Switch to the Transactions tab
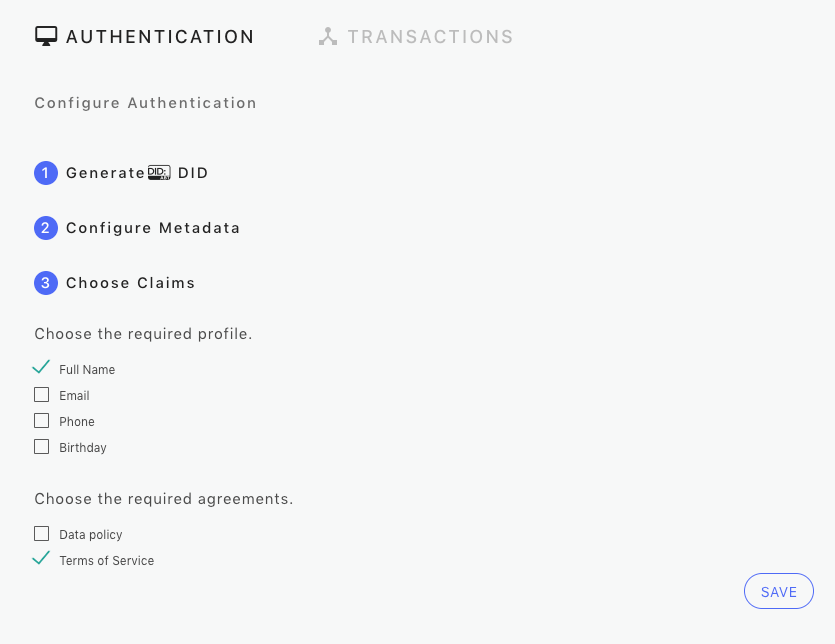Image resolution: width=835 pixels, height=644 pixels. pyautogui.click(x=430, y=37)
